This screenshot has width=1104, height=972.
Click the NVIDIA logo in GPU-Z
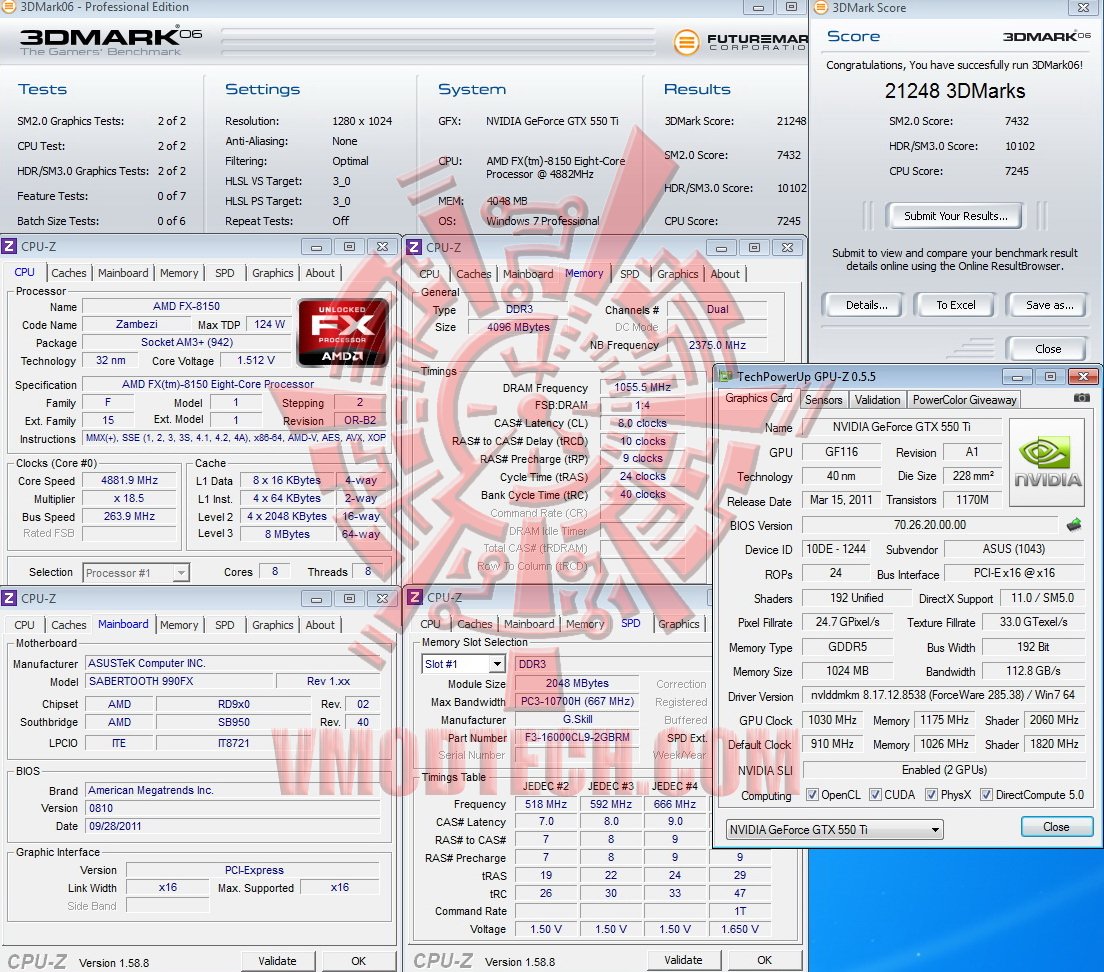point(1046,462)
